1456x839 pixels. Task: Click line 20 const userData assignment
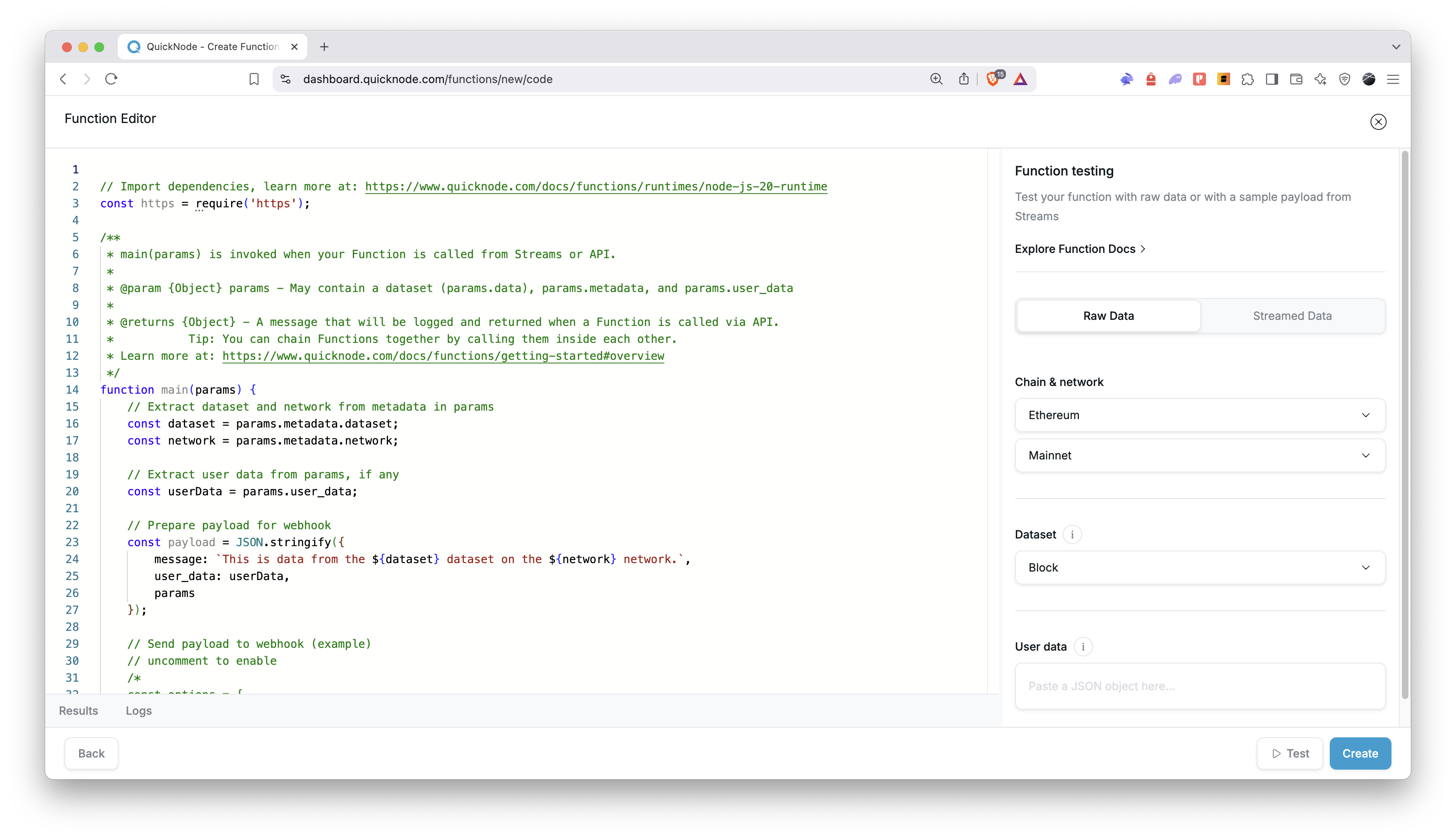(x=242, y=492)
